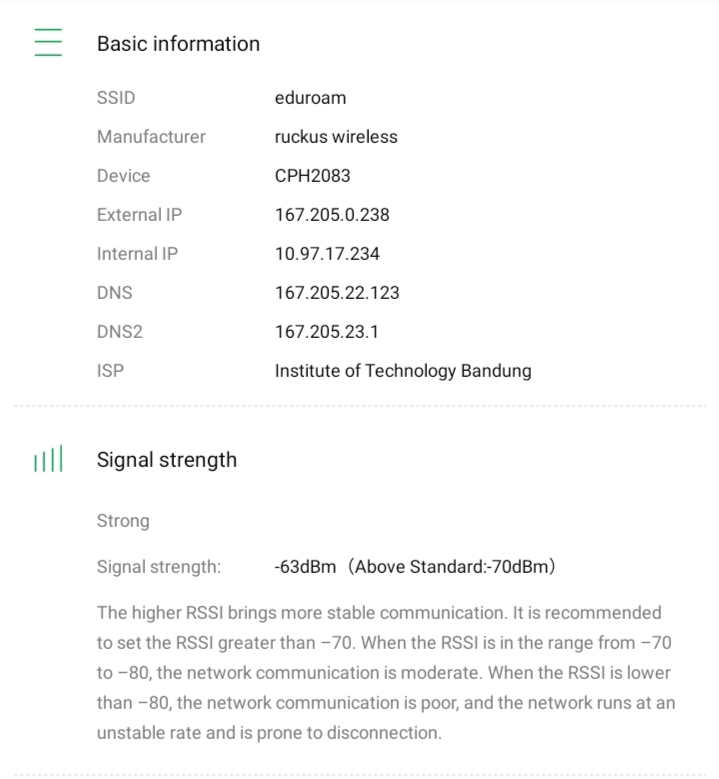The image size is (719, 779).
Task: Click the SSID field label
Action: click(115, 98)
